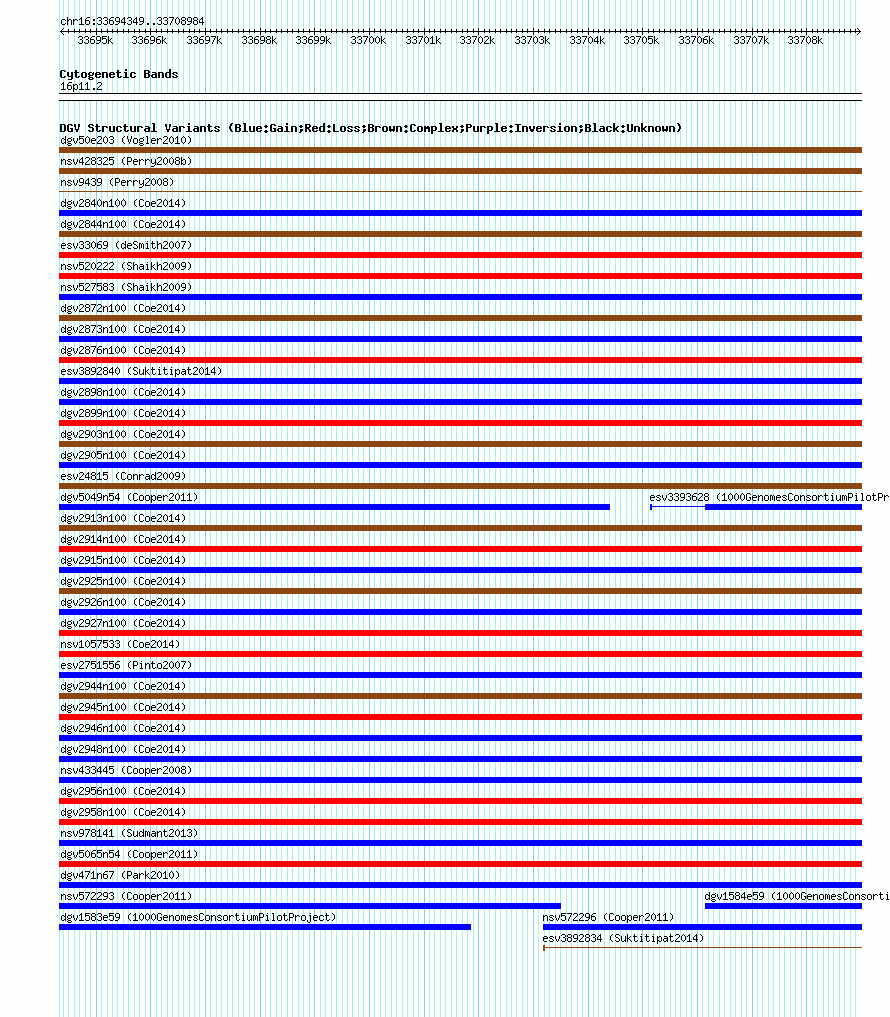Click the blue bar under dgv1583e59

[265, 927]
